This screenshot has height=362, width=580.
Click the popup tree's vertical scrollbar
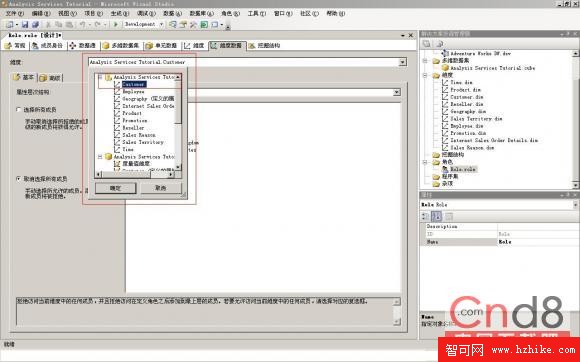178,122
